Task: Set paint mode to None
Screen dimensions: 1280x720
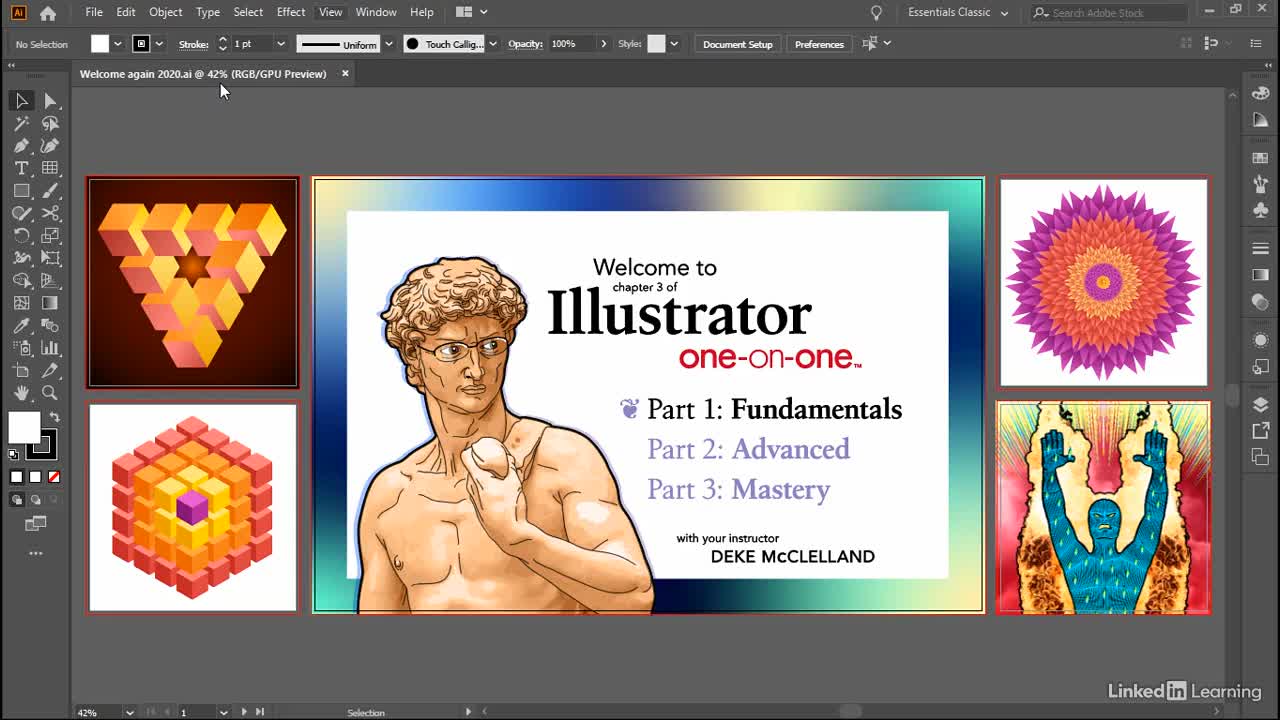Action: click(x=54, y=477)
